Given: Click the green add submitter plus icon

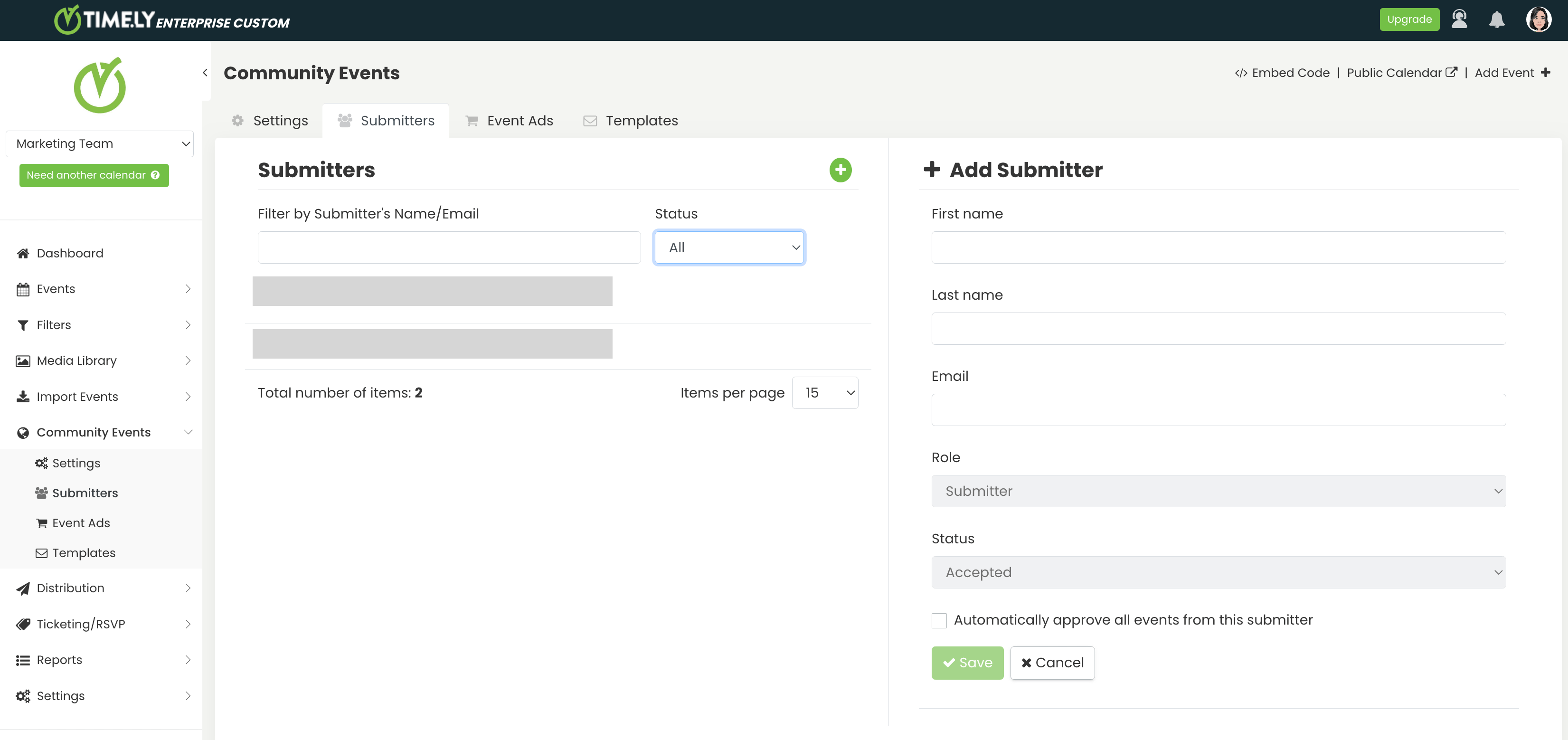Looking at the screenshot, I should click(840, 170).
